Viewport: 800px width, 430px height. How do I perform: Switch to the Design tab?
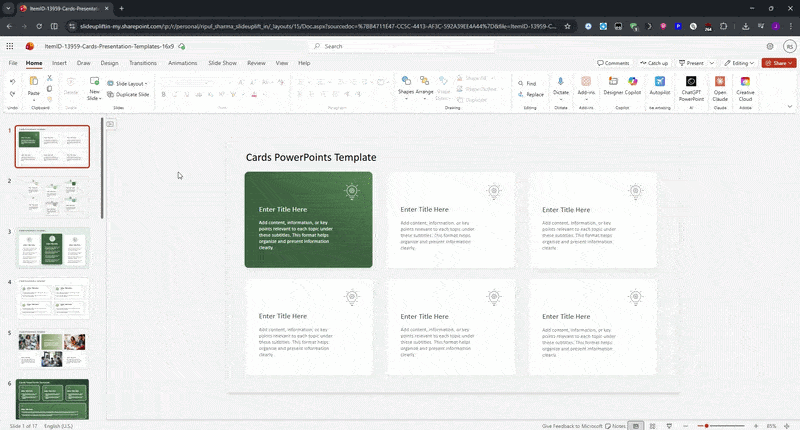[x=109, y=63]
